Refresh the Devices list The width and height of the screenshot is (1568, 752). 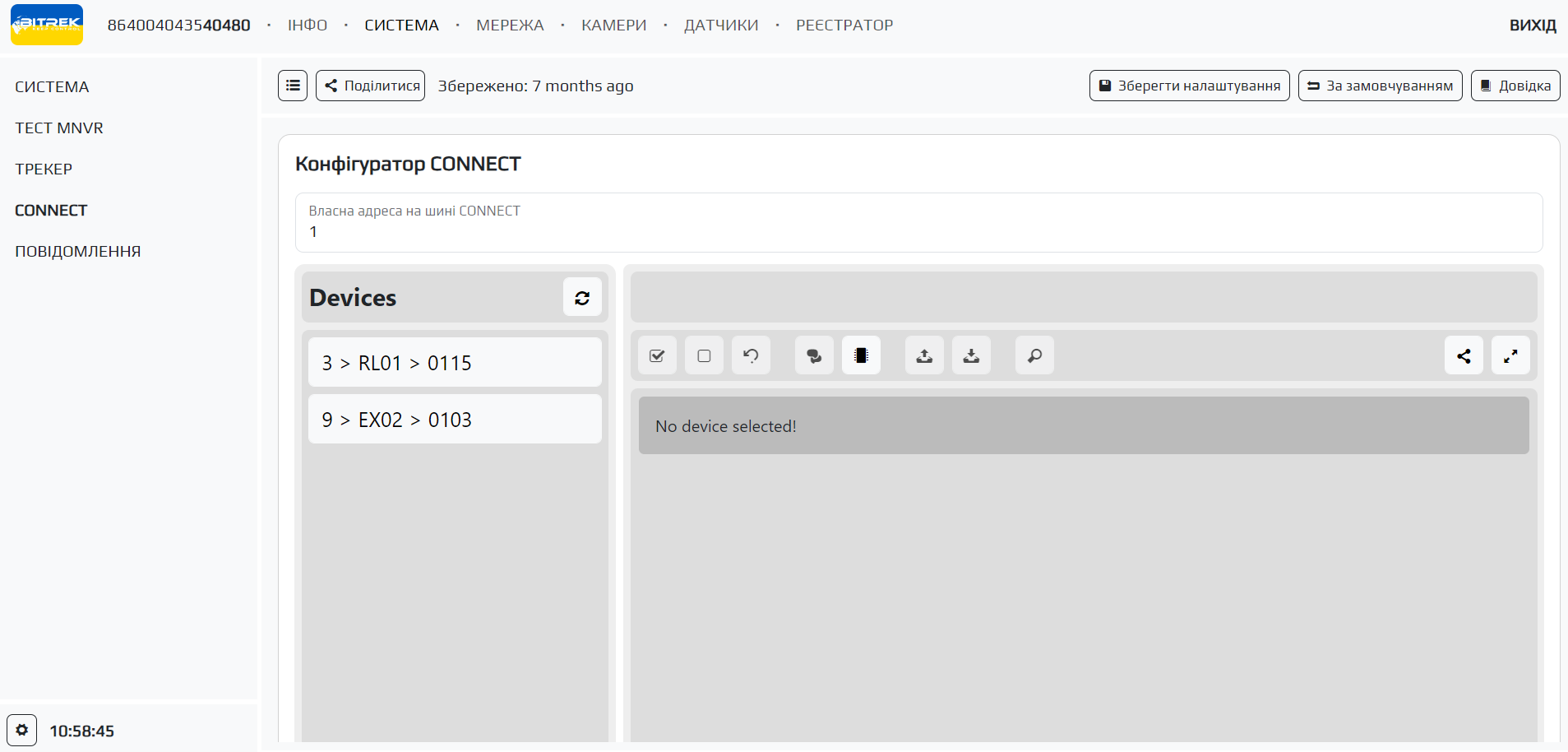pos(582,298)
